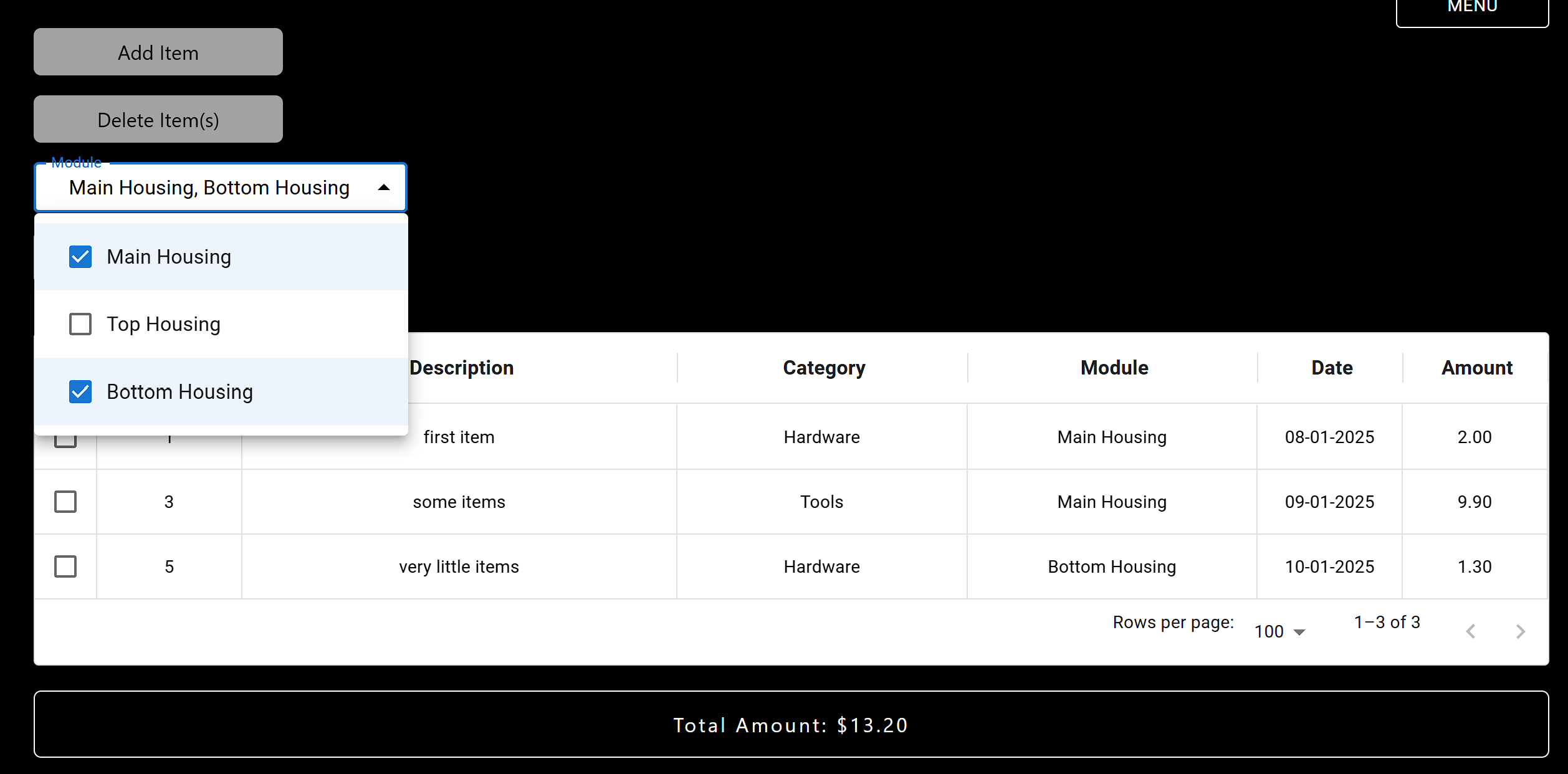Sort by the Module column header
This screenshot has width=1568, height=774.
click(x=1114, y=368)
